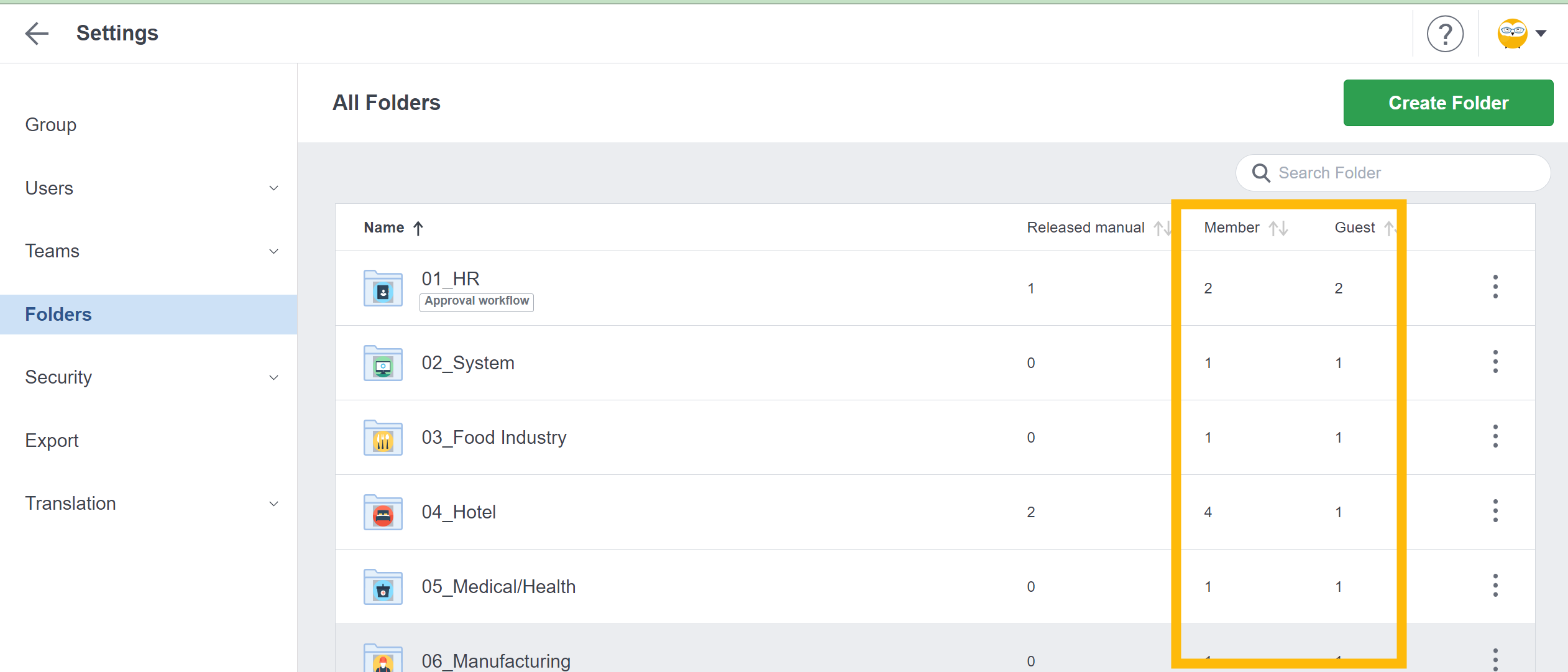Image resolution: width=1568 pixels, height=672 pixels.
Task: Select Group in the sidebar
Action: (51, 125)
